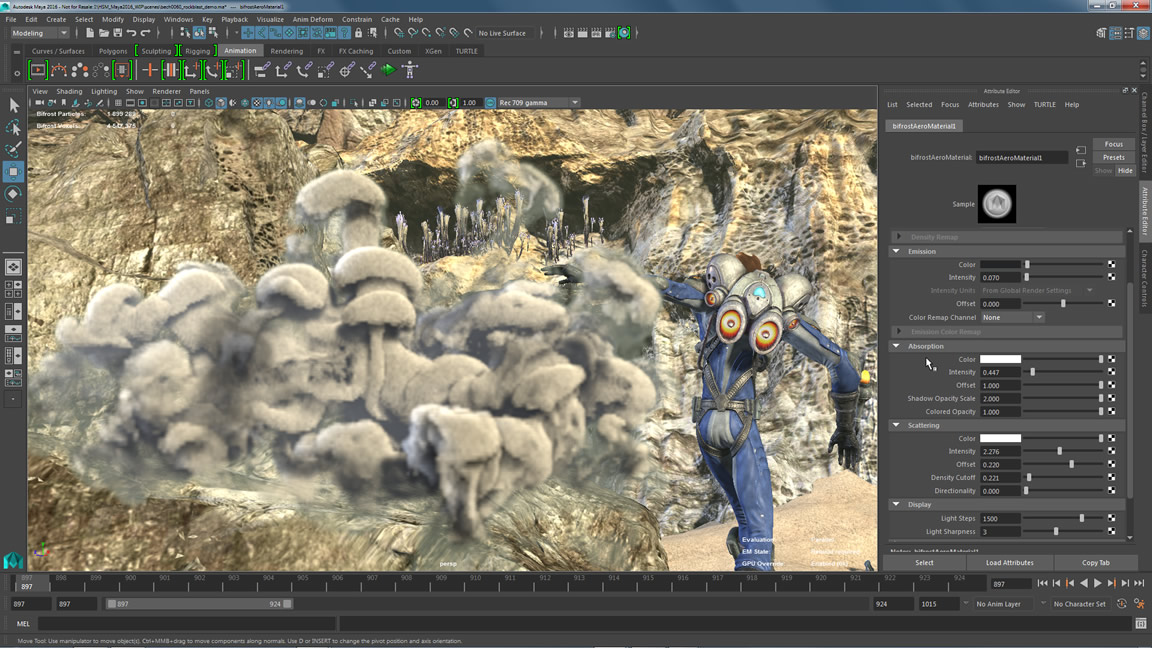Choose the Rotate tool in toolbox

(x=13, y=194)
